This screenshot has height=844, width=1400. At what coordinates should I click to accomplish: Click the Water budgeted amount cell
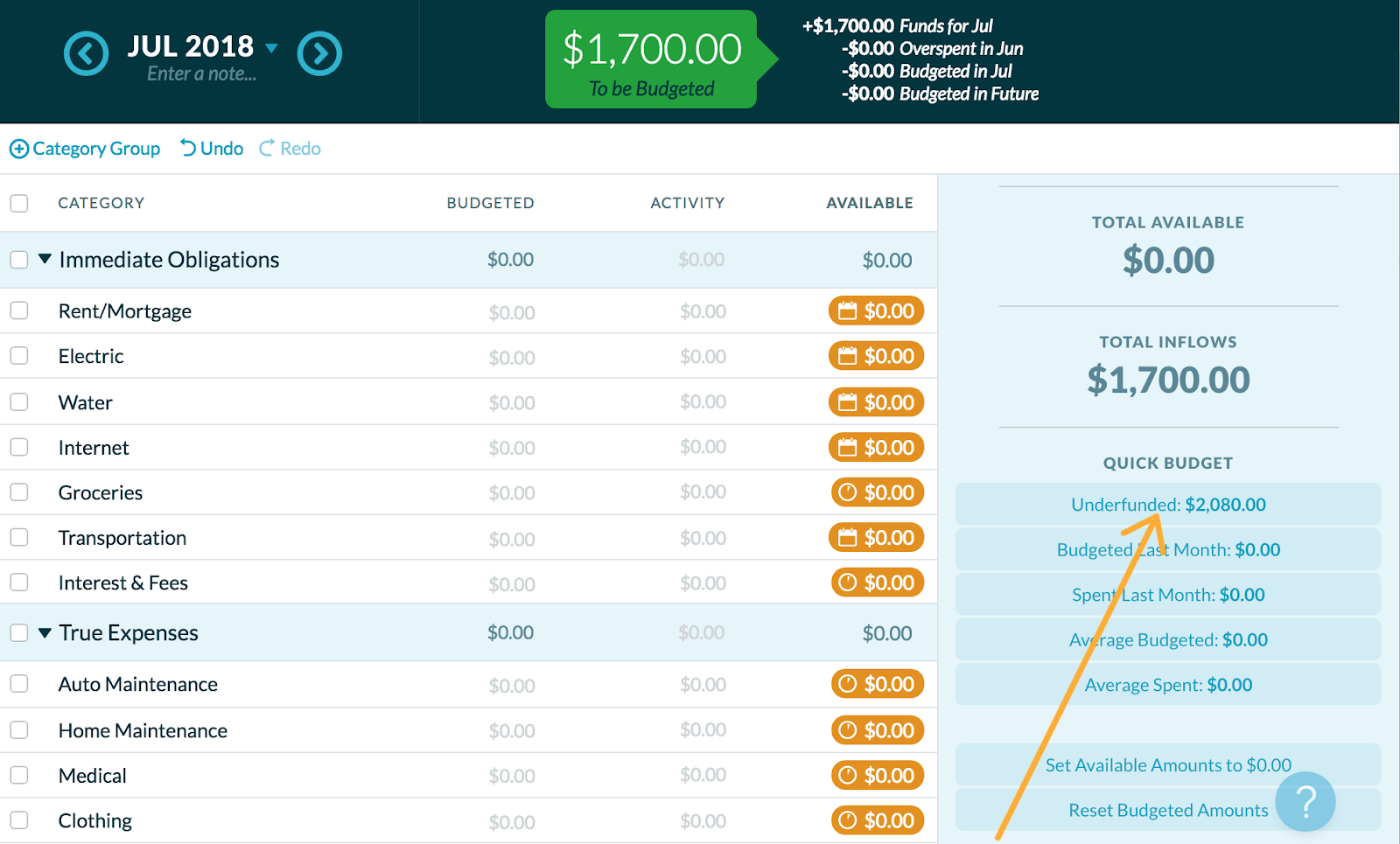point(512,403)
